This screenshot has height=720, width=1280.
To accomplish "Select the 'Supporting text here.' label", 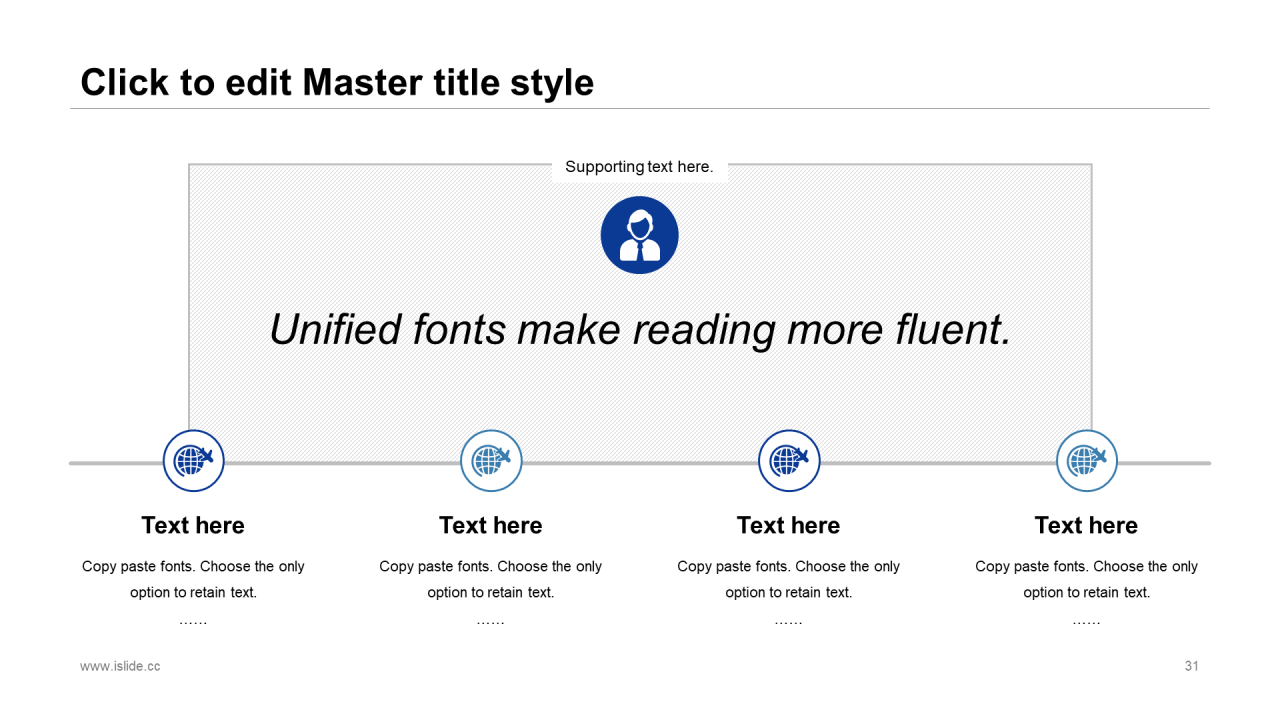I will pyautogui.click(x=639, y=167).
